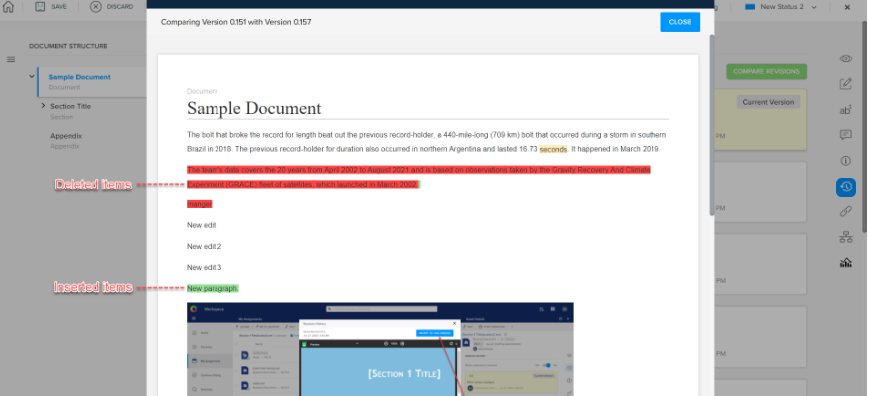Click the embedded Workspace screenshot image

pyautogui.click(x=380, y=349)
